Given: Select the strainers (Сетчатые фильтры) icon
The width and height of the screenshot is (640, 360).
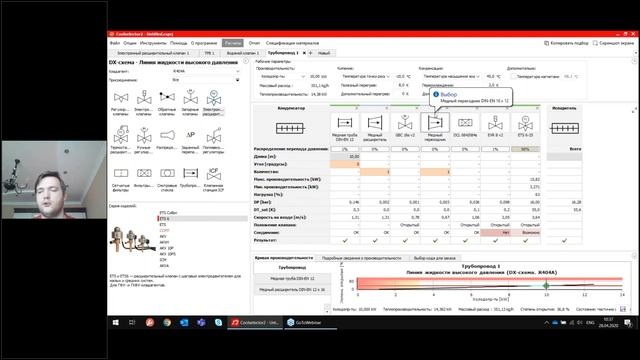Looking at the screenshot, I should pyautogui.click(x=121, y=173).
